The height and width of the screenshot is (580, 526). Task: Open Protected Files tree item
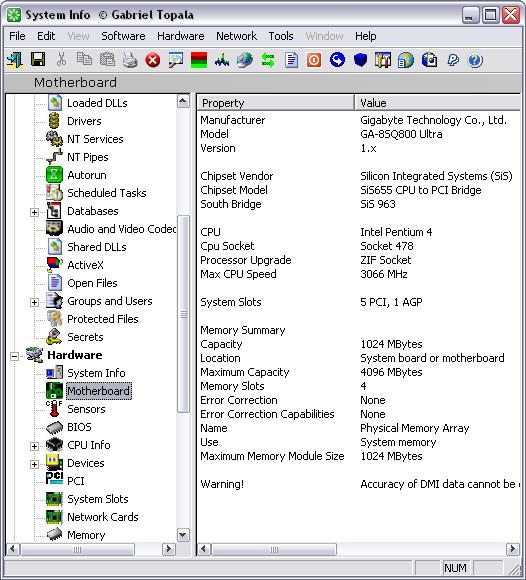click(102, 319)
